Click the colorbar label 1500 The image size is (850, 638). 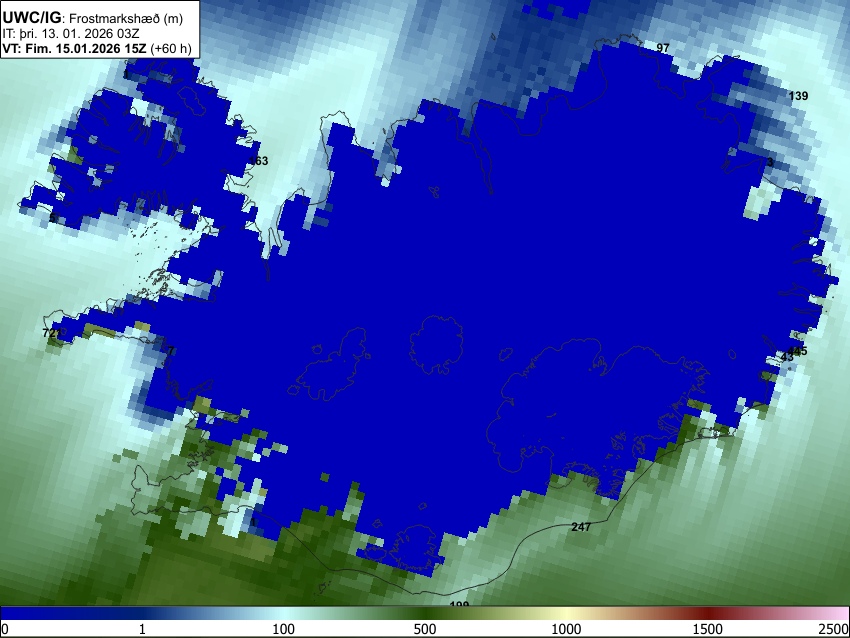tap(707, 629)
